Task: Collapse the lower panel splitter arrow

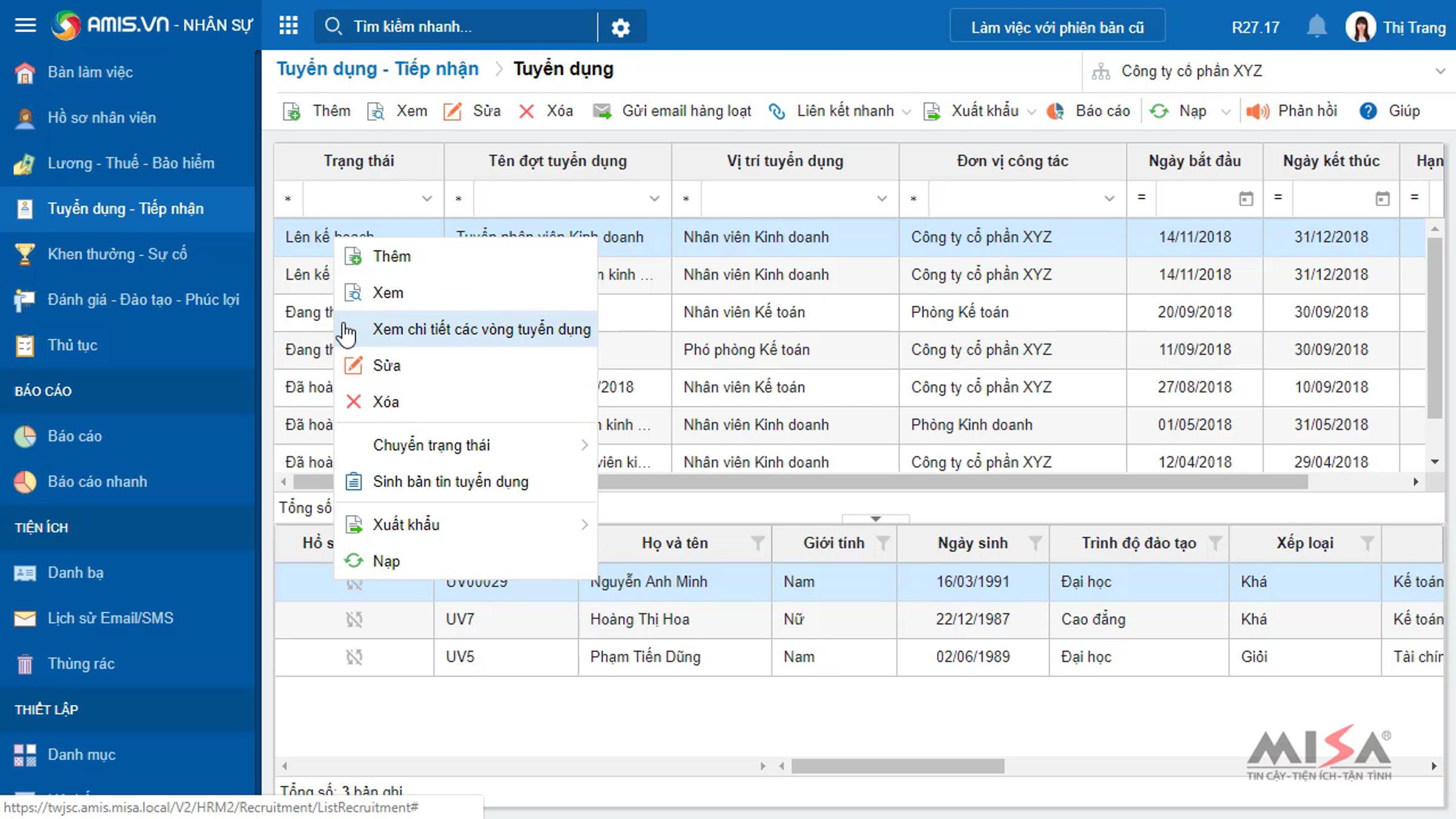Action: 875,519
